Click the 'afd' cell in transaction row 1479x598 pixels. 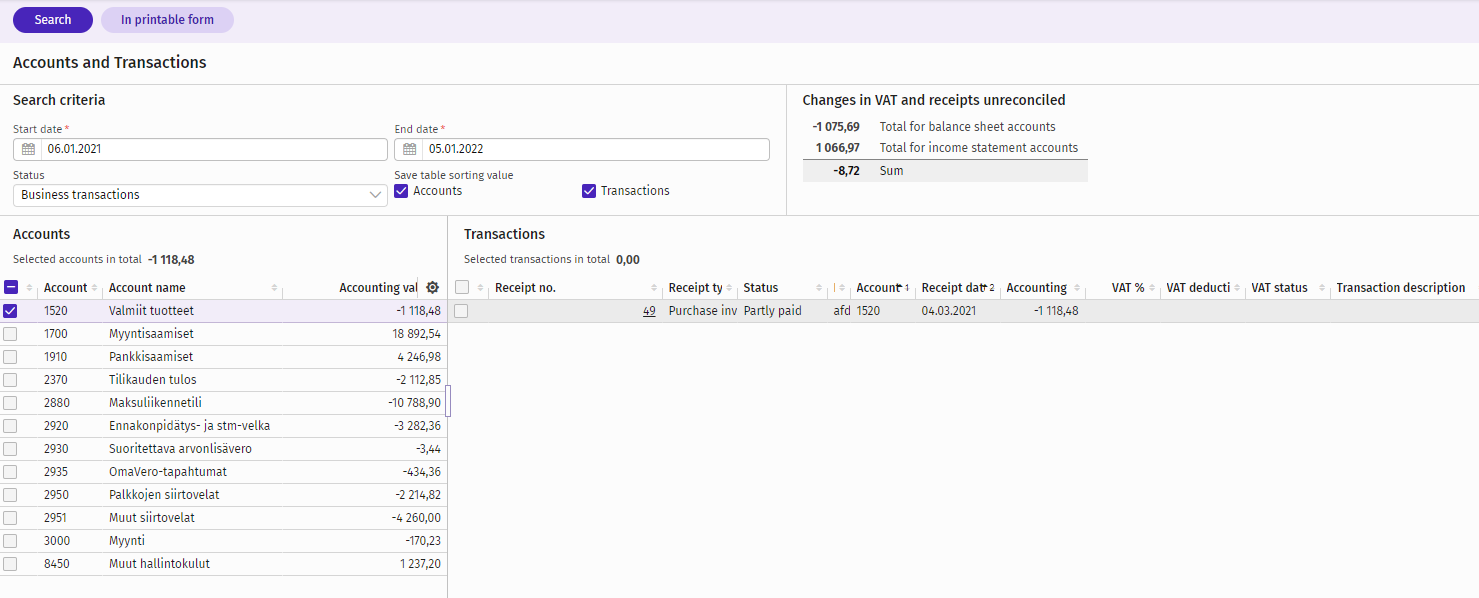pyautogui.click(x=842, y=311)
